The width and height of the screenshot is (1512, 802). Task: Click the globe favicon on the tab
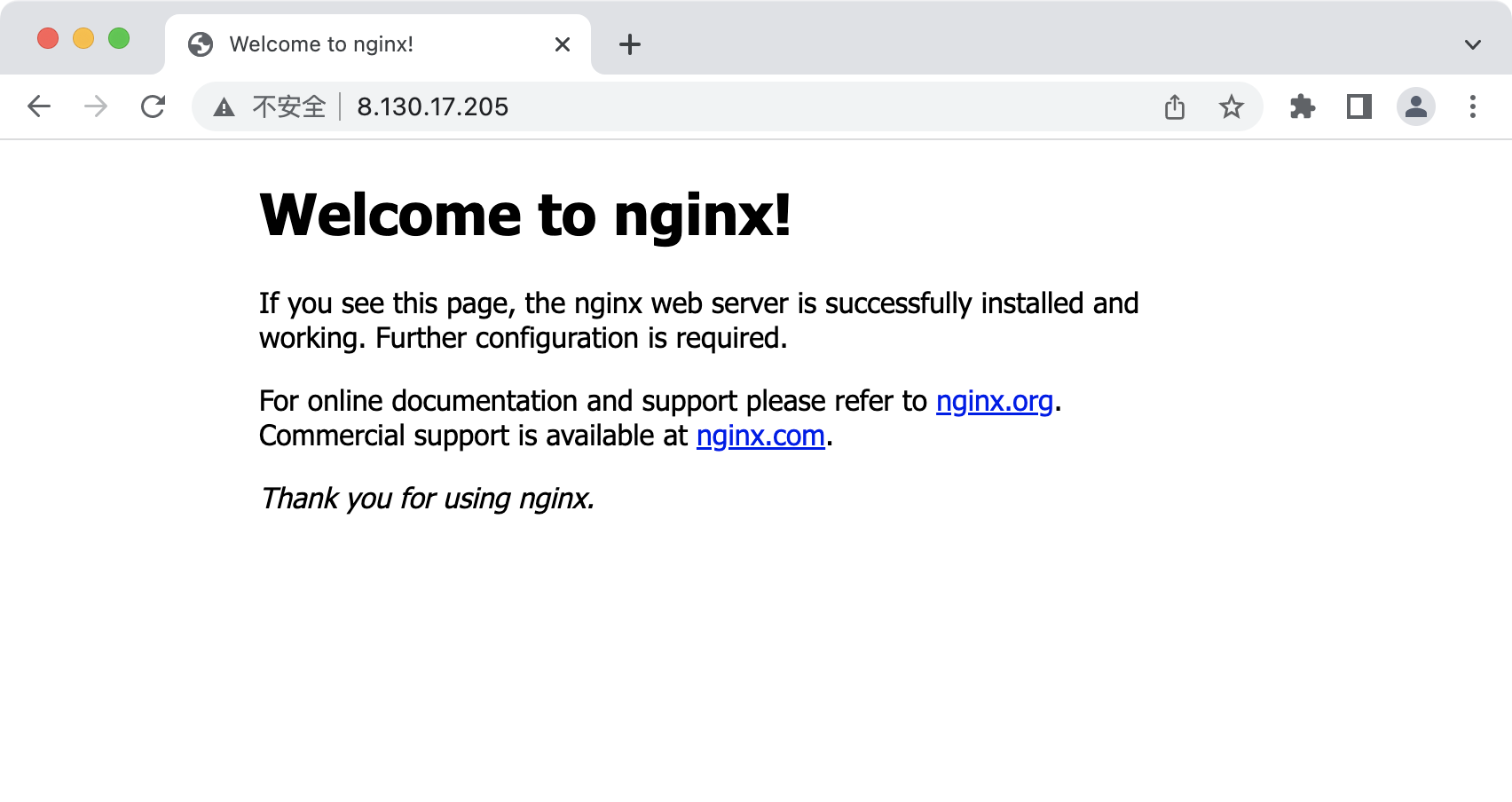(x=201, y=44)
